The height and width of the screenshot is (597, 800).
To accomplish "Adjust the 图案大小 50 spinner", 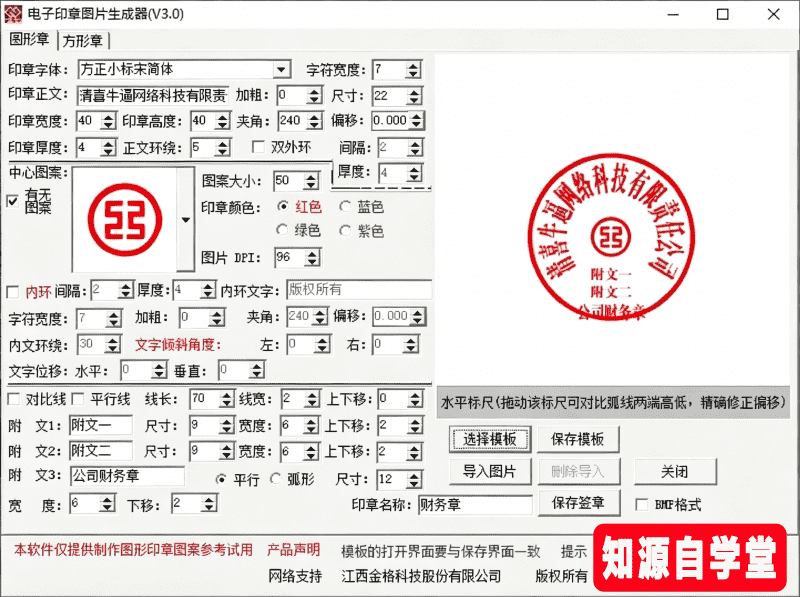I will [x=311, y=181].
